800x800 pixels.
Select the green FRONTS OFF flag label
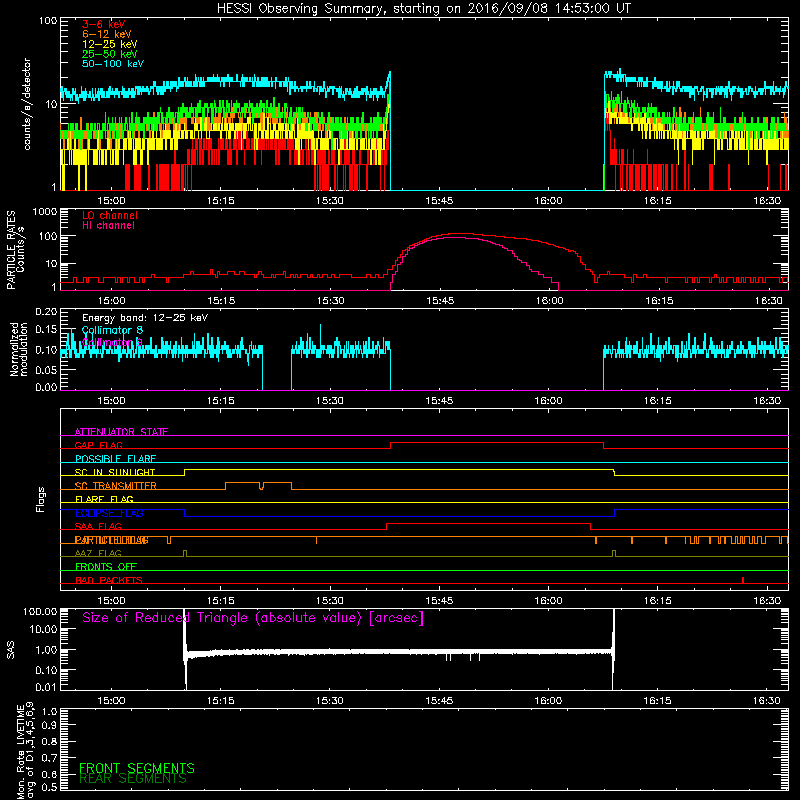click(x=106, y=566)
